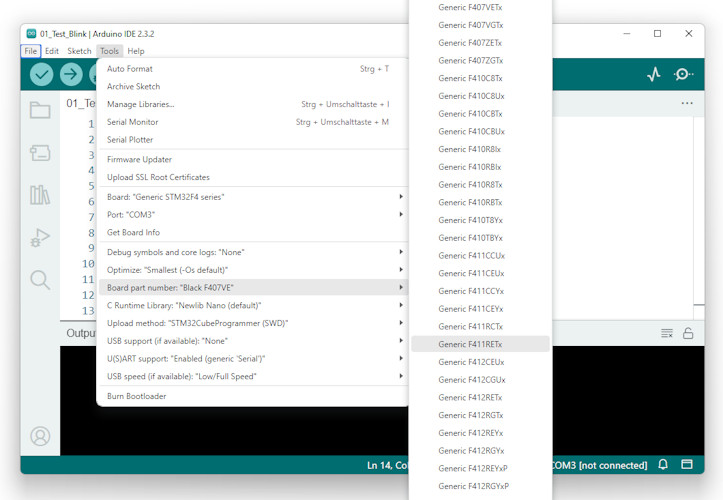Open the Sketch menu
The width and height of the screenshot is (723, 500).
point(79,51)
